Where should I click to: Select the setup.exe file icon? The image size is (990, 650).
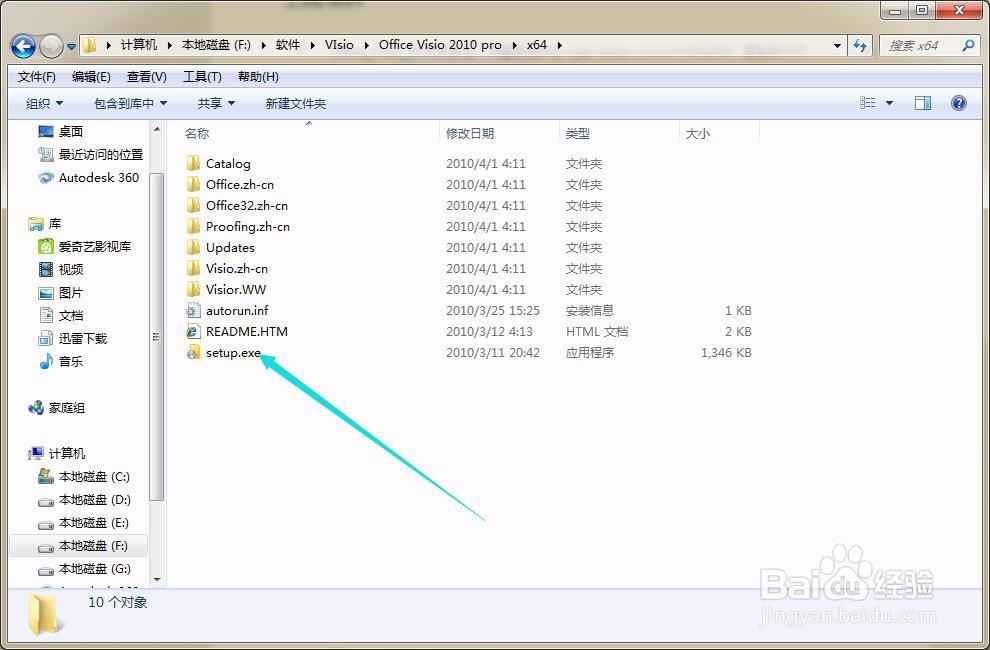[193, 352]
